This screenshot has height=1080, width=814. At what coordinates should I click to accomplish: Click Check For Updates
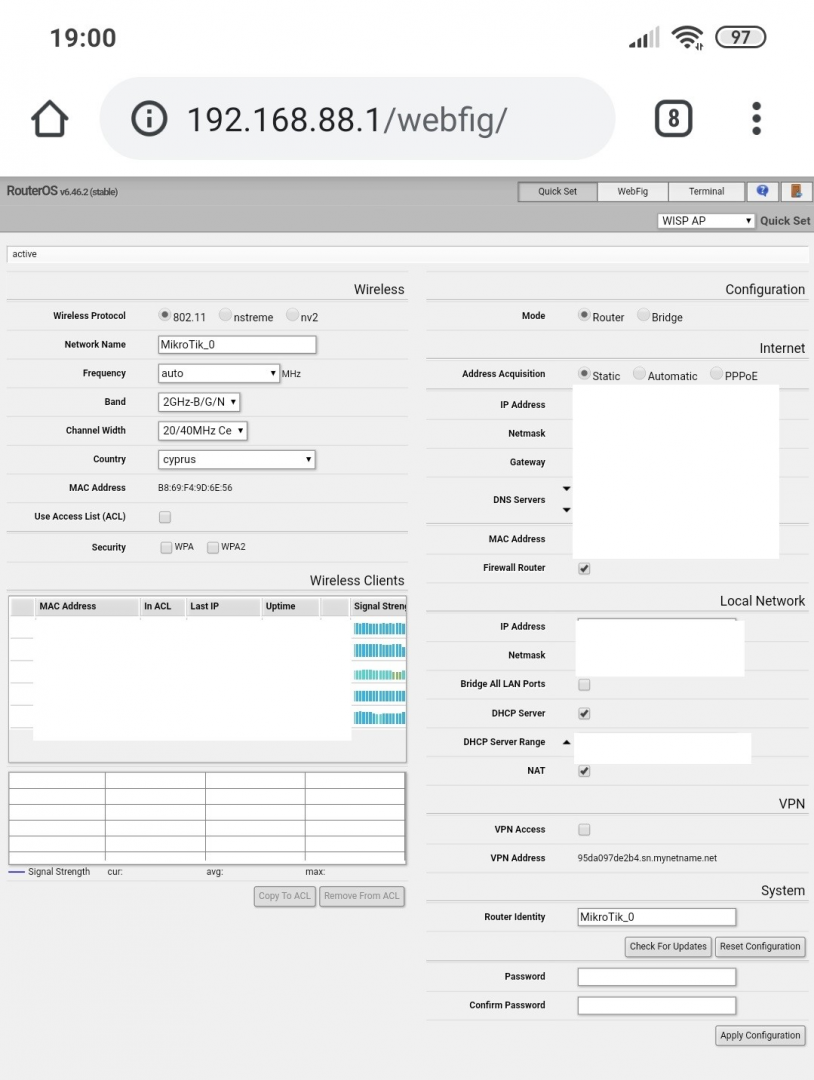point(668,946)
